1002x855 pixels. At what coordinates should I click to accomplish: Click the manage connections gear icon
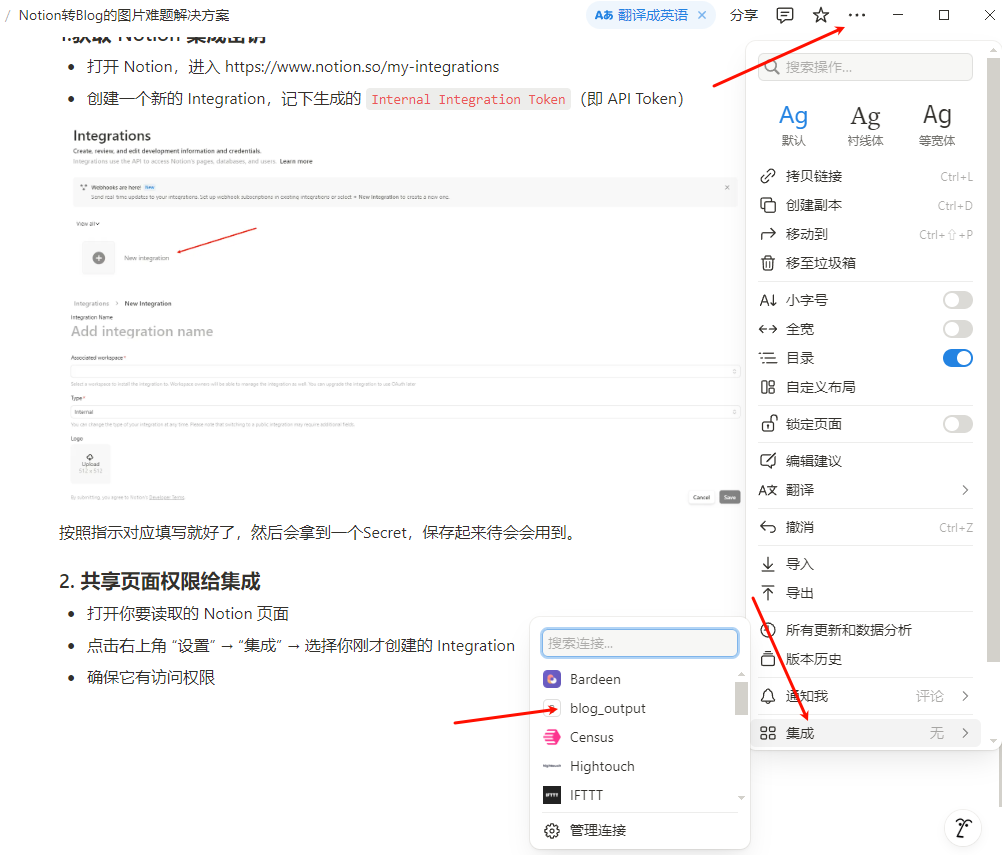551,831
